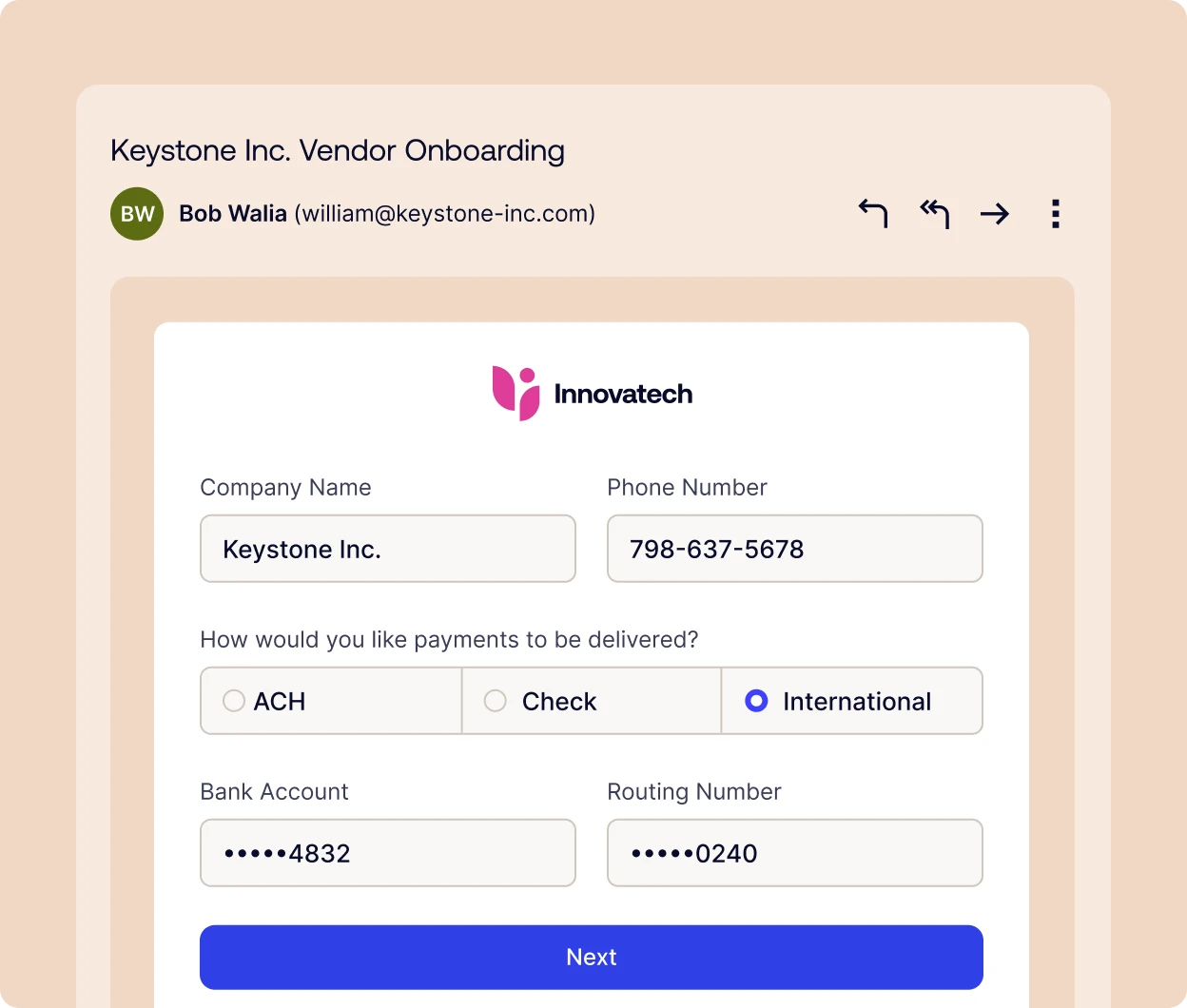The height and width of the screenshot is (1008, 1187).
Task: Focus the Phone Number field
Action: tap(794, 549)
